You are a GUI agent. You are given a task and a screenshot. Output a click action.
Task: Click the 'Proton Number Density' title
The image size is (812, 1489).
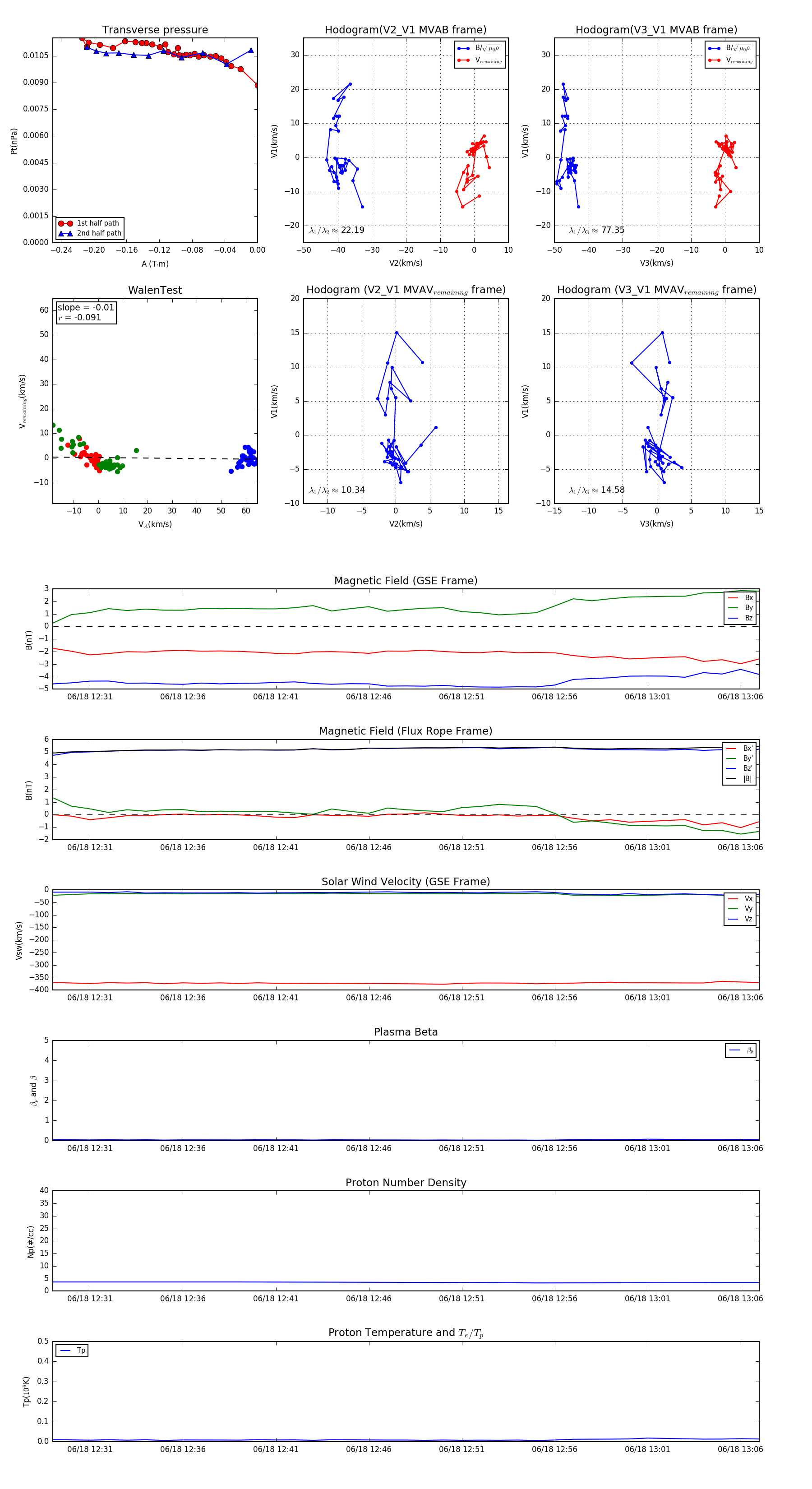[x=406, y=1183]
